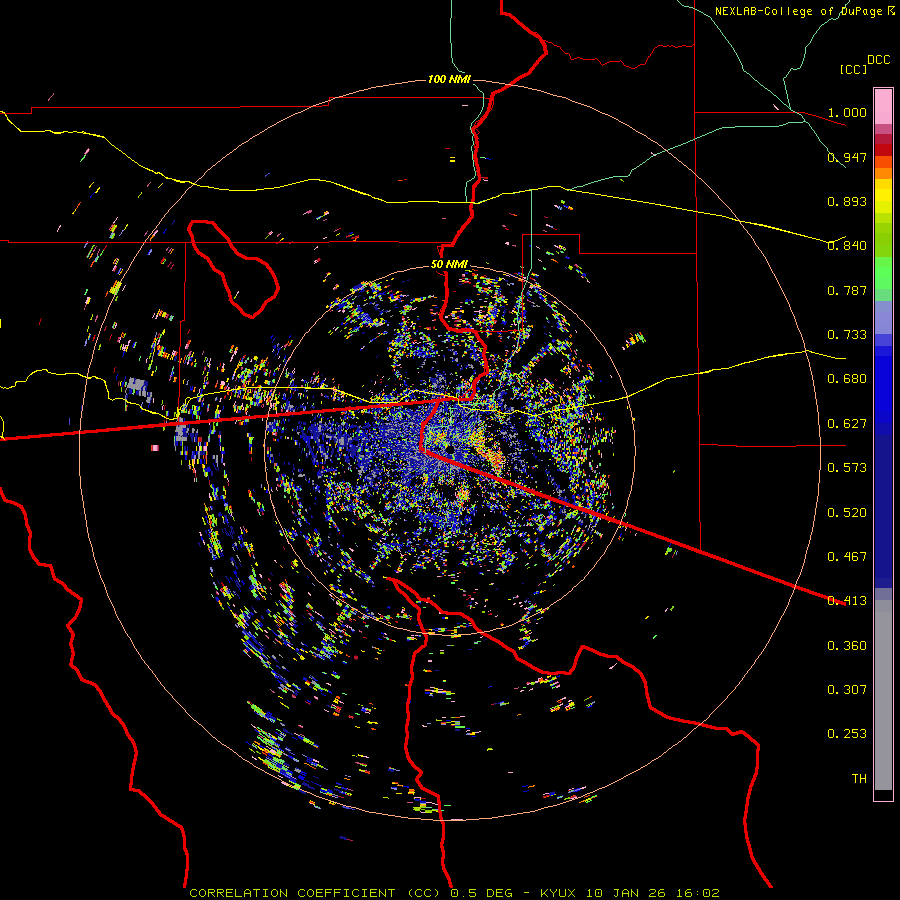Click the 0.680 color scale label

click(x=847, y=379)
